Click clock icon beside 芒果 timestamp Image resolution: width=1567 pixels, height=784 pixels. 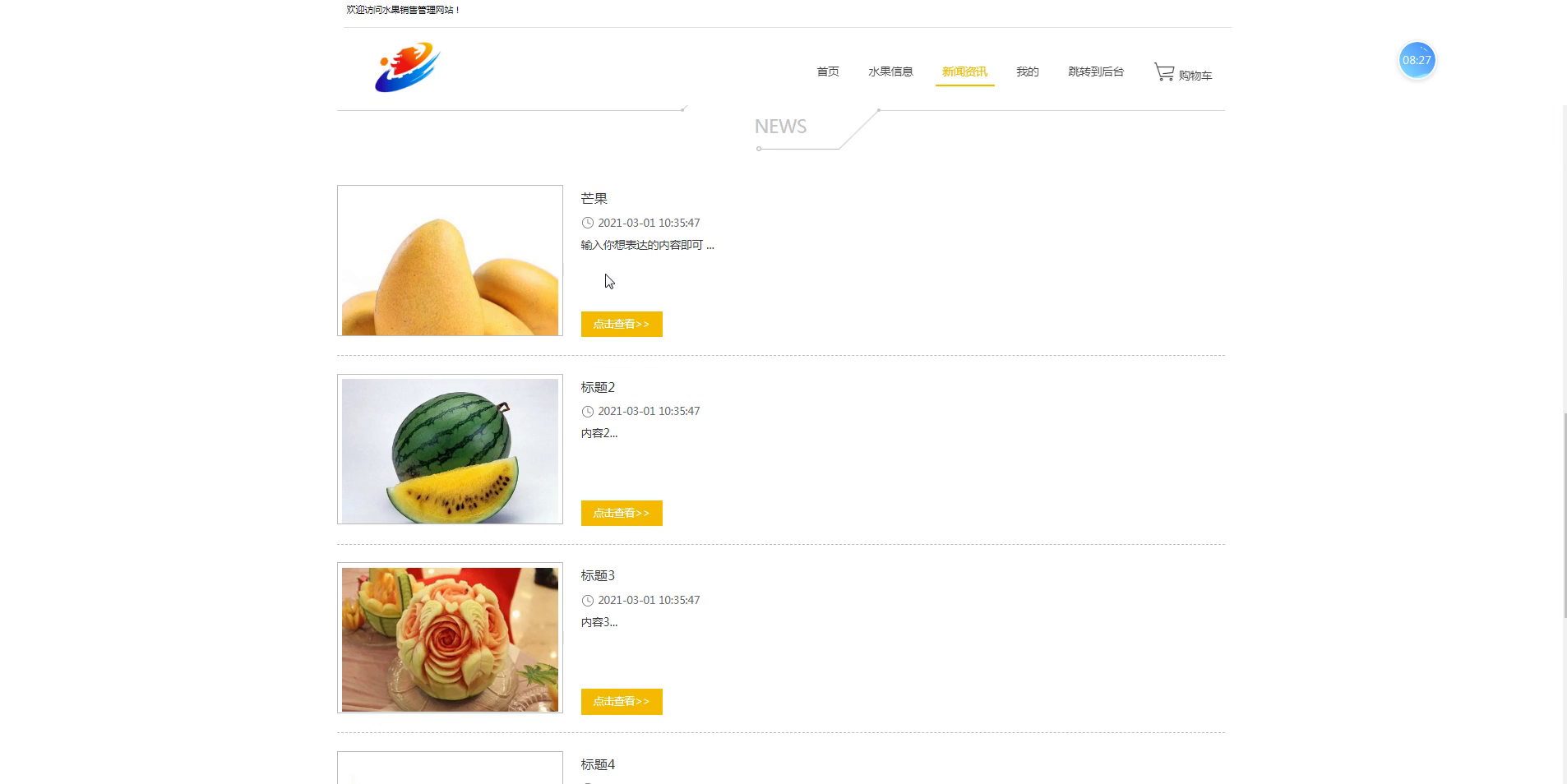(587, 223)
